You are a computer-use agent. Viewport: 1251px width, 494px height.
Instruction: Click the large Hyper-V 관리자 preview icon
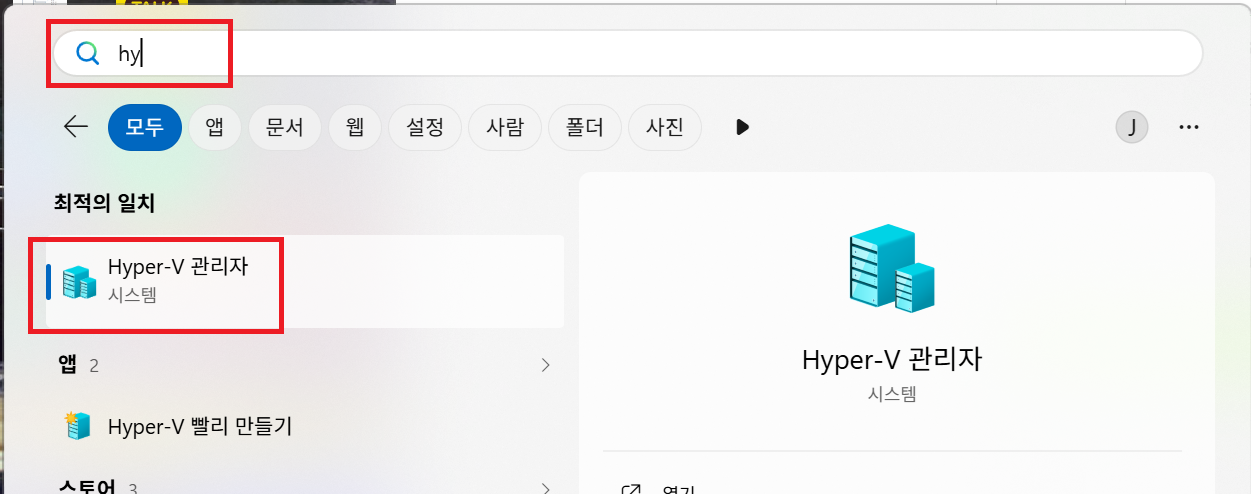click(x=891, y=269)
